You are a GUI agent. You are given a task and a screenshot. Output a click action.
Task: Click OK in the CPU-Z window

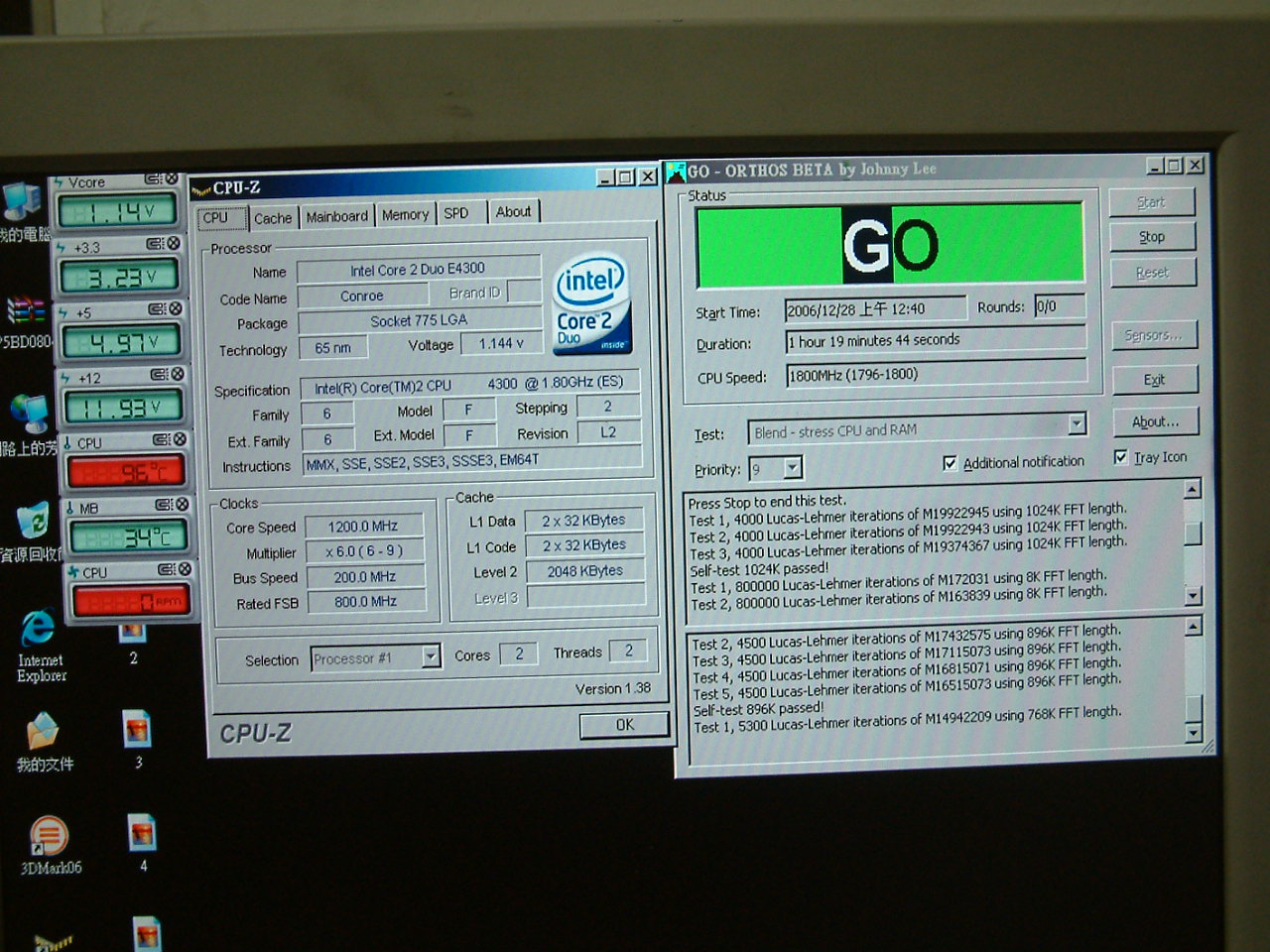click(624, 725)
